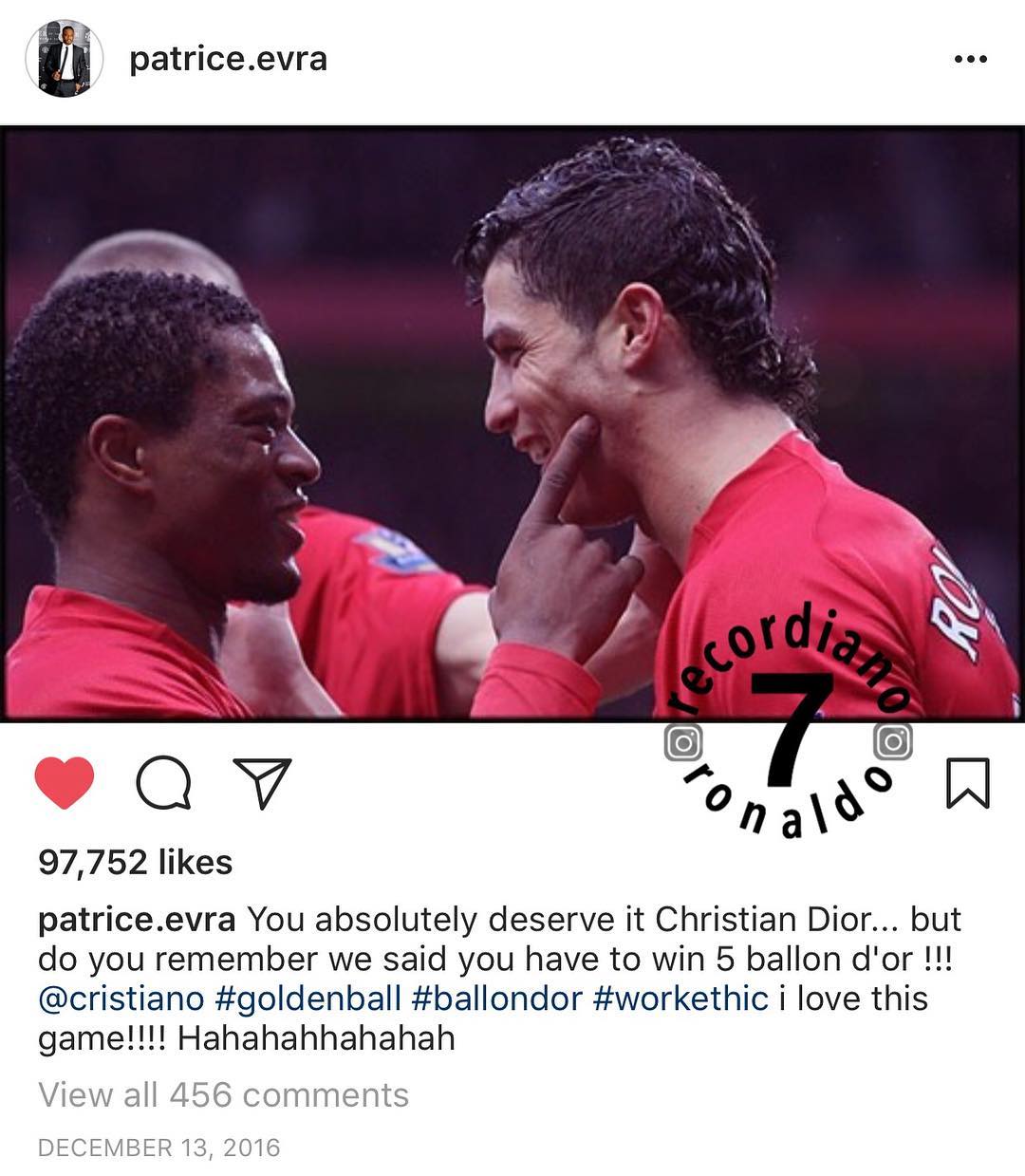View all 456 comments
Viewport: 1025px width, 1176px height.
tap(223, 1094)
